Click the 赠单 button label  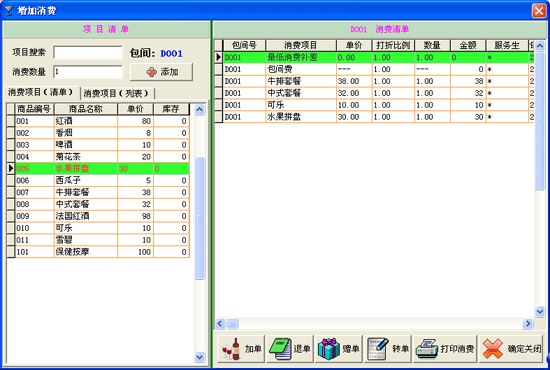[x=351, y=349]
